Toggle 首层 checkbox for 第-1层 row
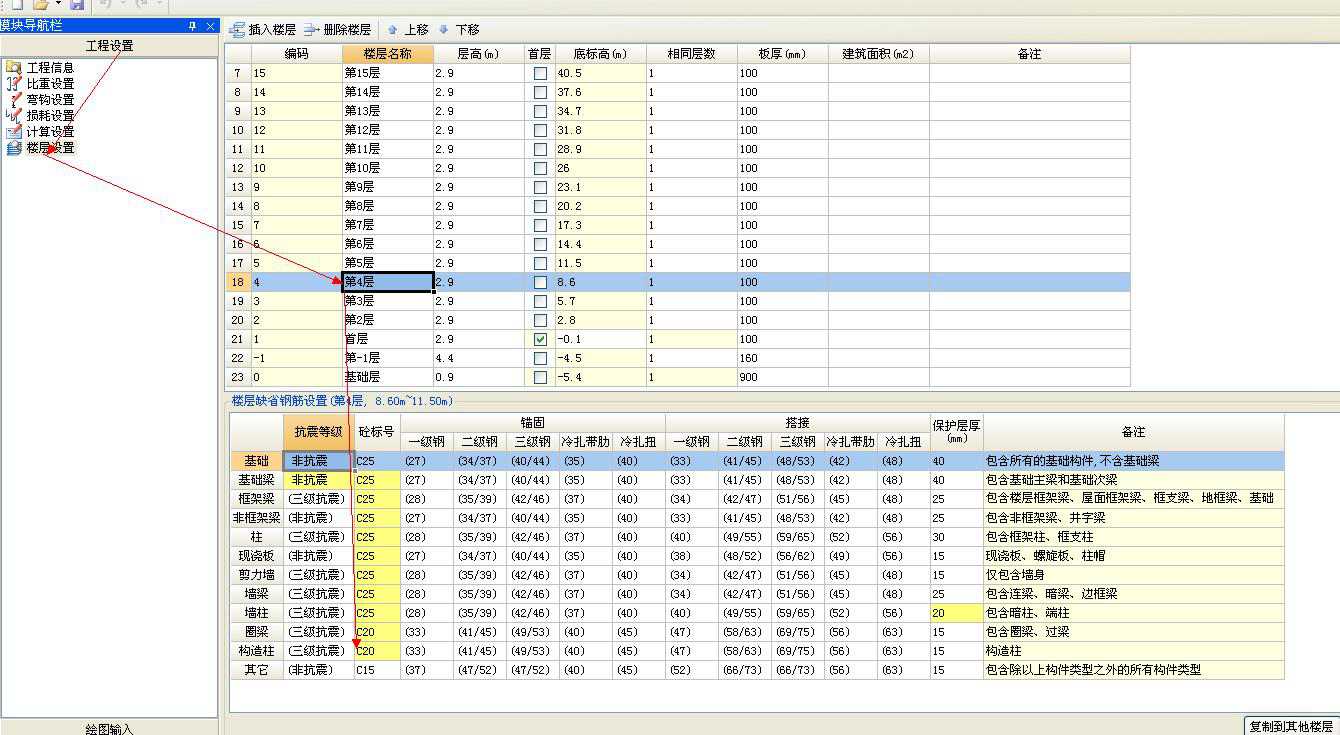 (x=540, y=358)
